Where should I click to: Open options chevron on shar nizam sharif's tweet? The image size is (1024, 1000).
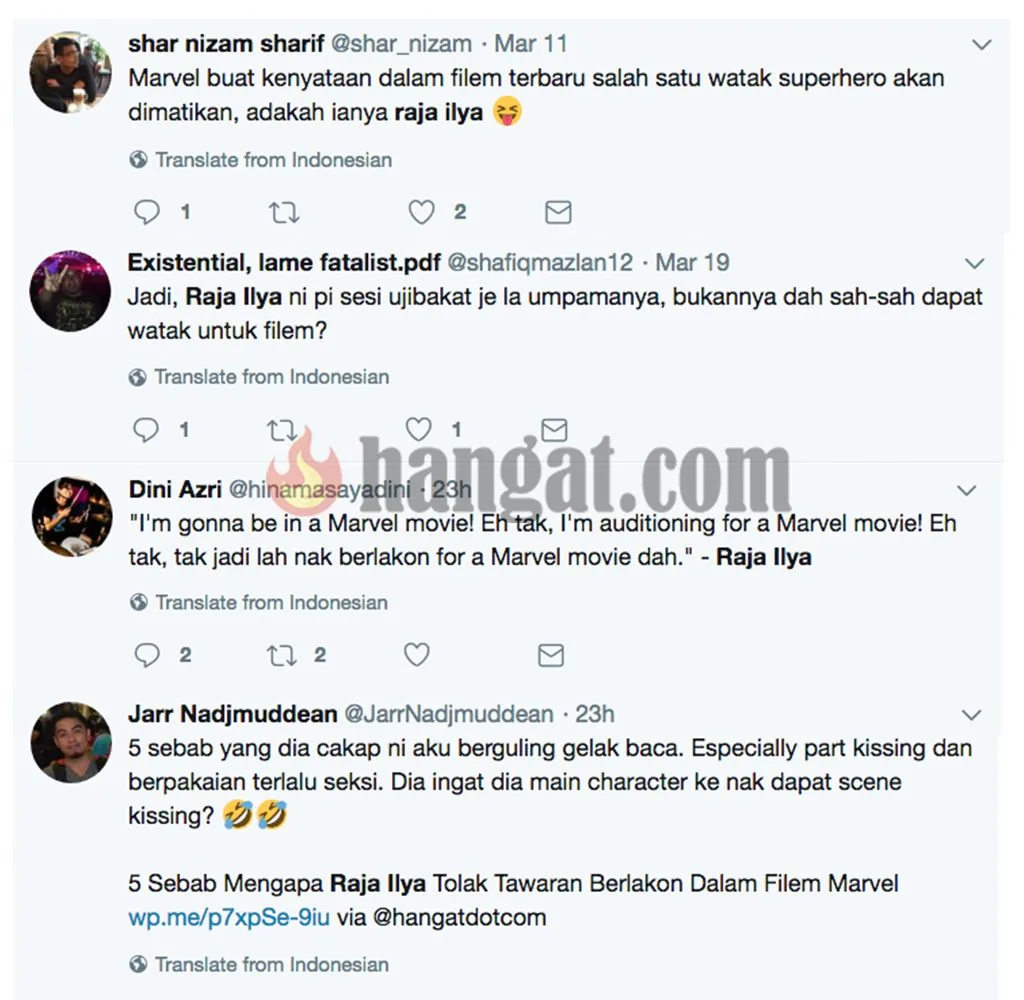[982, 44]
